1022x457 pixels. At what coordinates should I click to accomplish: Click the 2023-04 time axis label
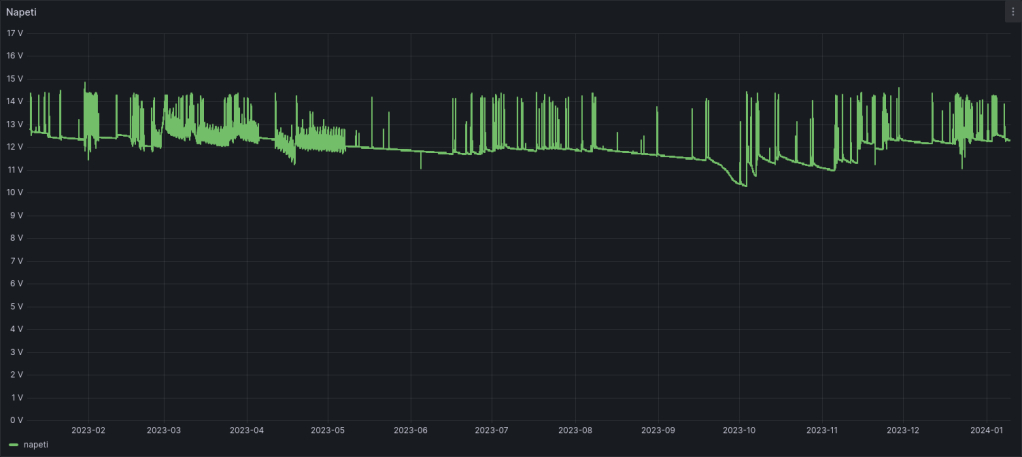coord(246,430)
